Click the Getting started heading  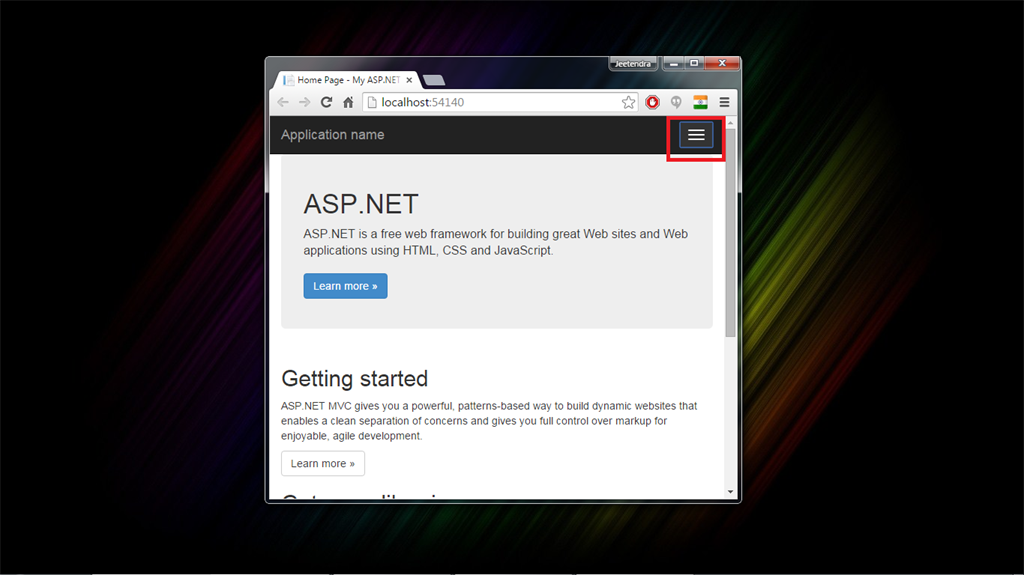(x=355, y=378)
